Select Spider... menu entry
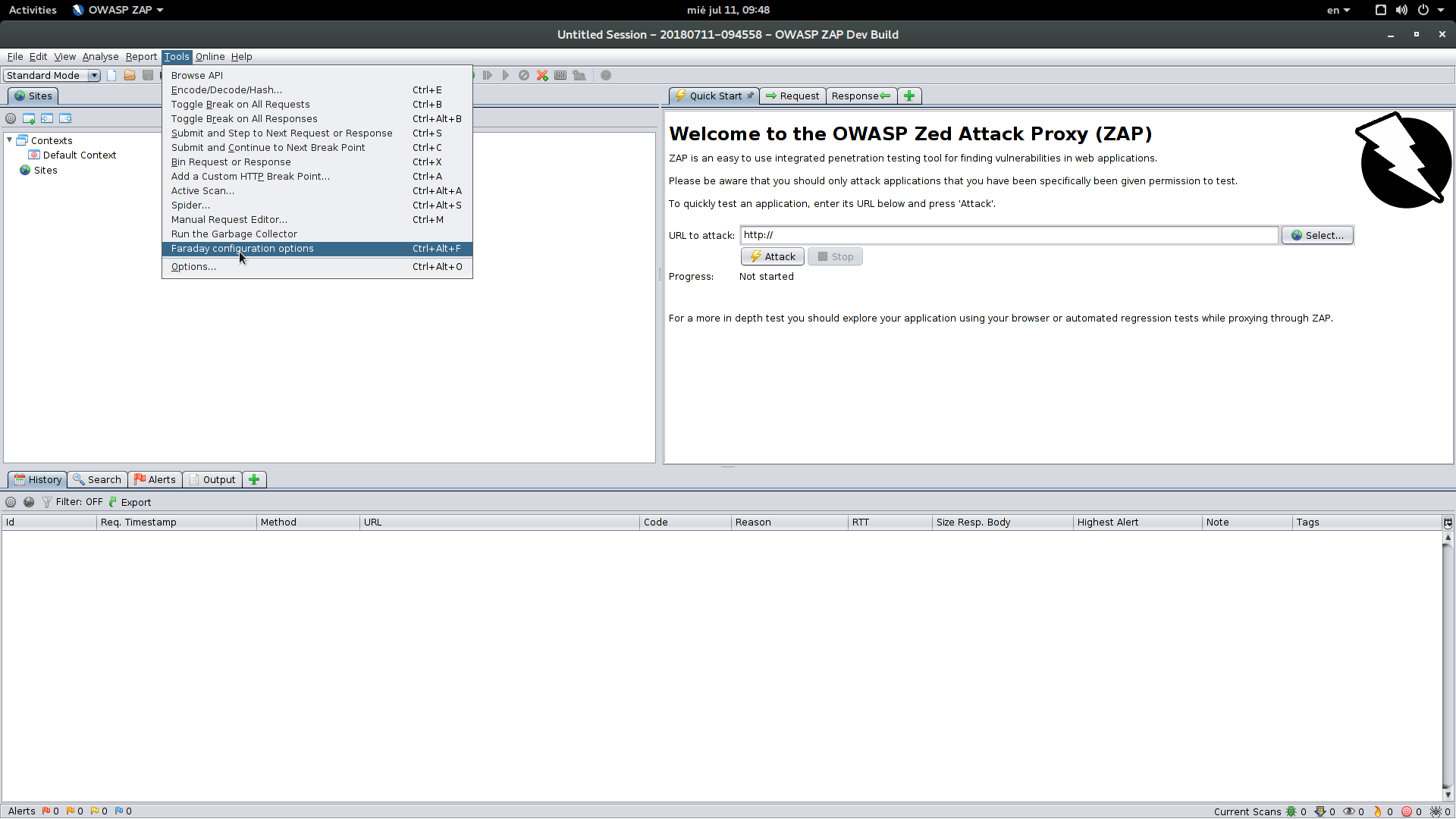Screen dimensions: 1456x819 317,206
